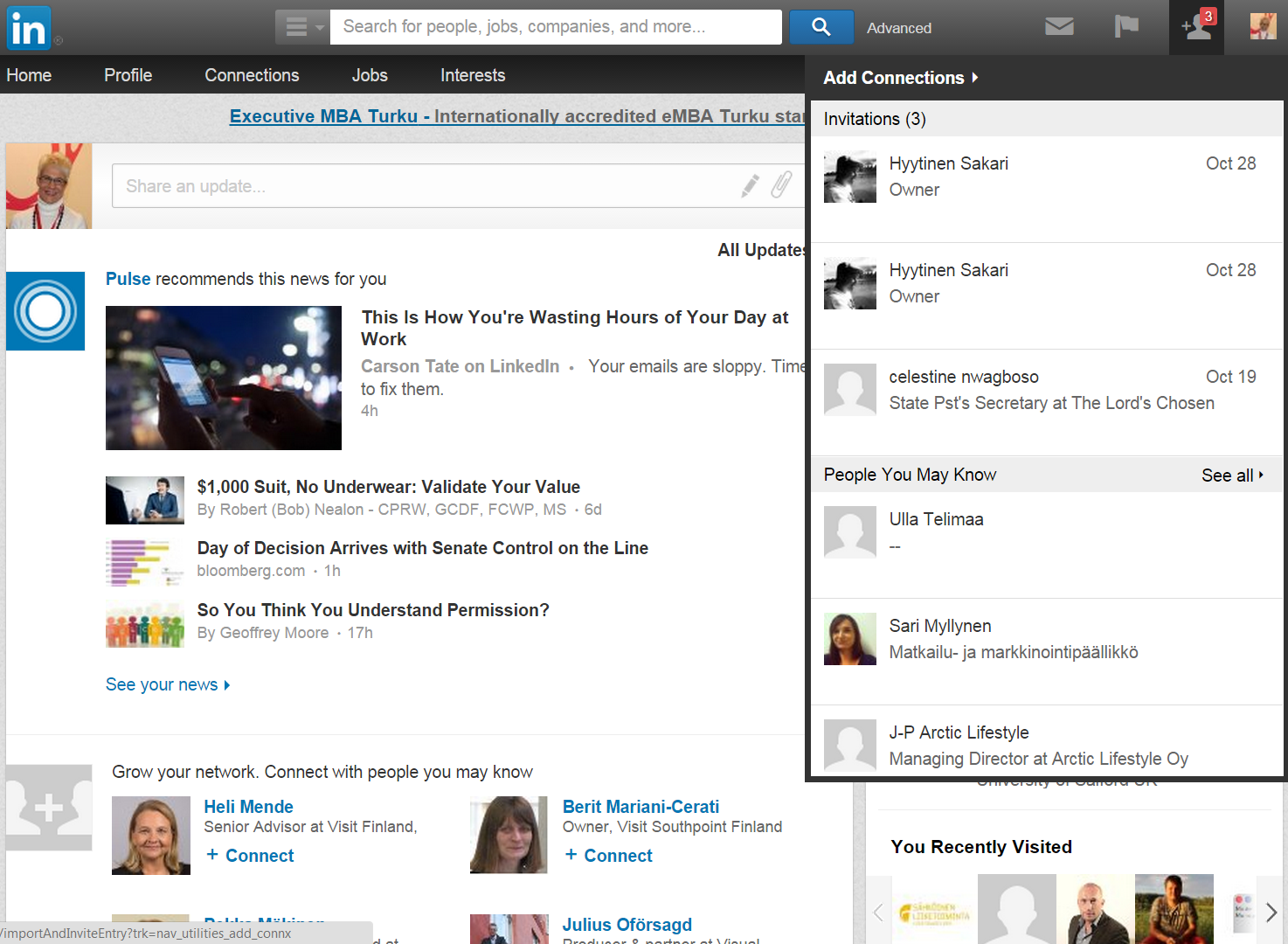Open the account profile photo menu

pyautogui.click(x=1263, y=27)
